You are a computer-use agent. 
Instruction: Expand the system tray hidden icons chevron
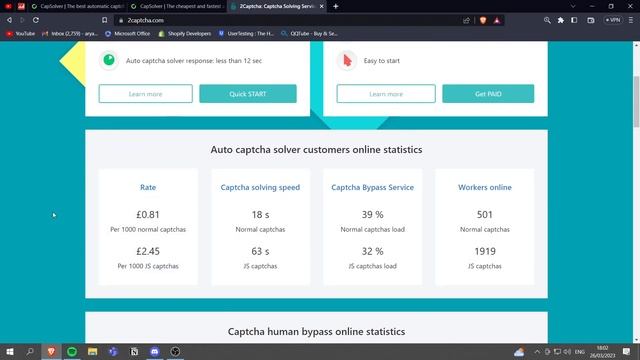[537, 352]
